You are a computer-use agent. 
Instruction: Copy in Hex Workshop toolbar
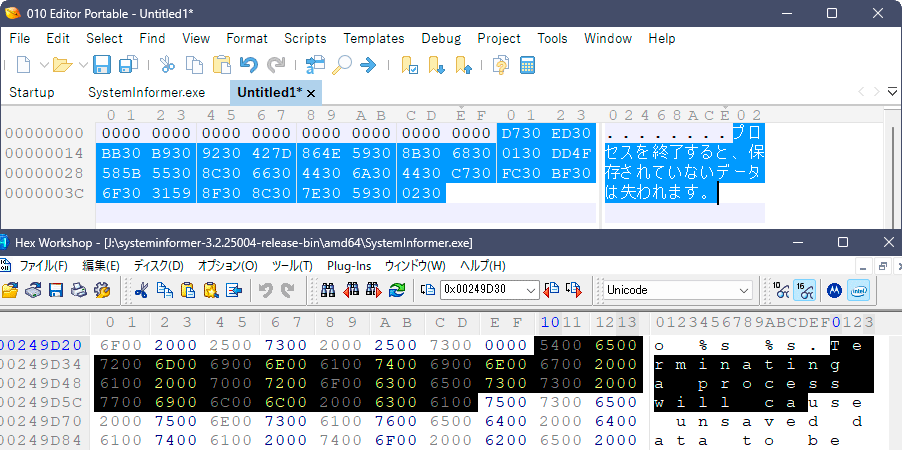click(165, 290)
